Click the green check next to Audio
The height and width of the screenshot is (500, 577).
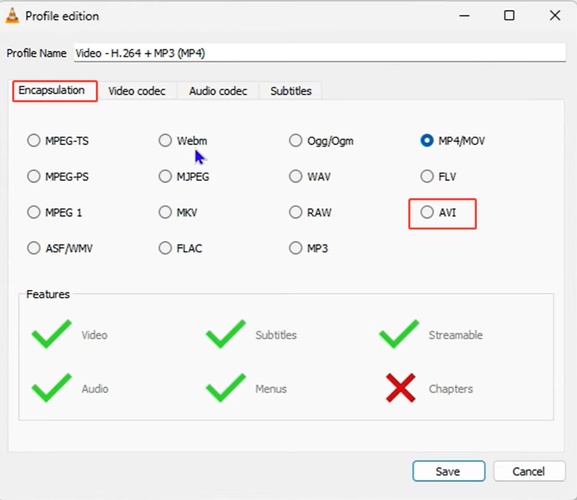[x=52, y=387]
